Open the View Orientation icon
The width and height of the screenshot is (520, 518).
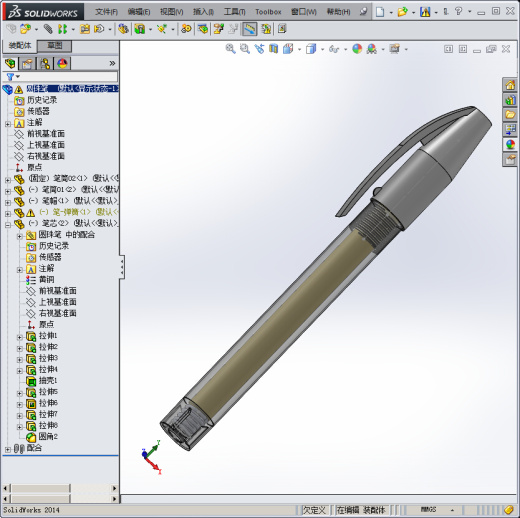pos(288,49)
